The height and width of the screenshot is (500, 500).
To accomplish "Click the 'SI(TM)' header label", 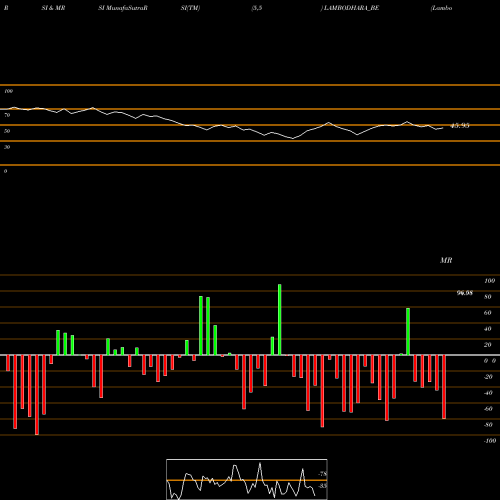I will click(x=190, y=8).
